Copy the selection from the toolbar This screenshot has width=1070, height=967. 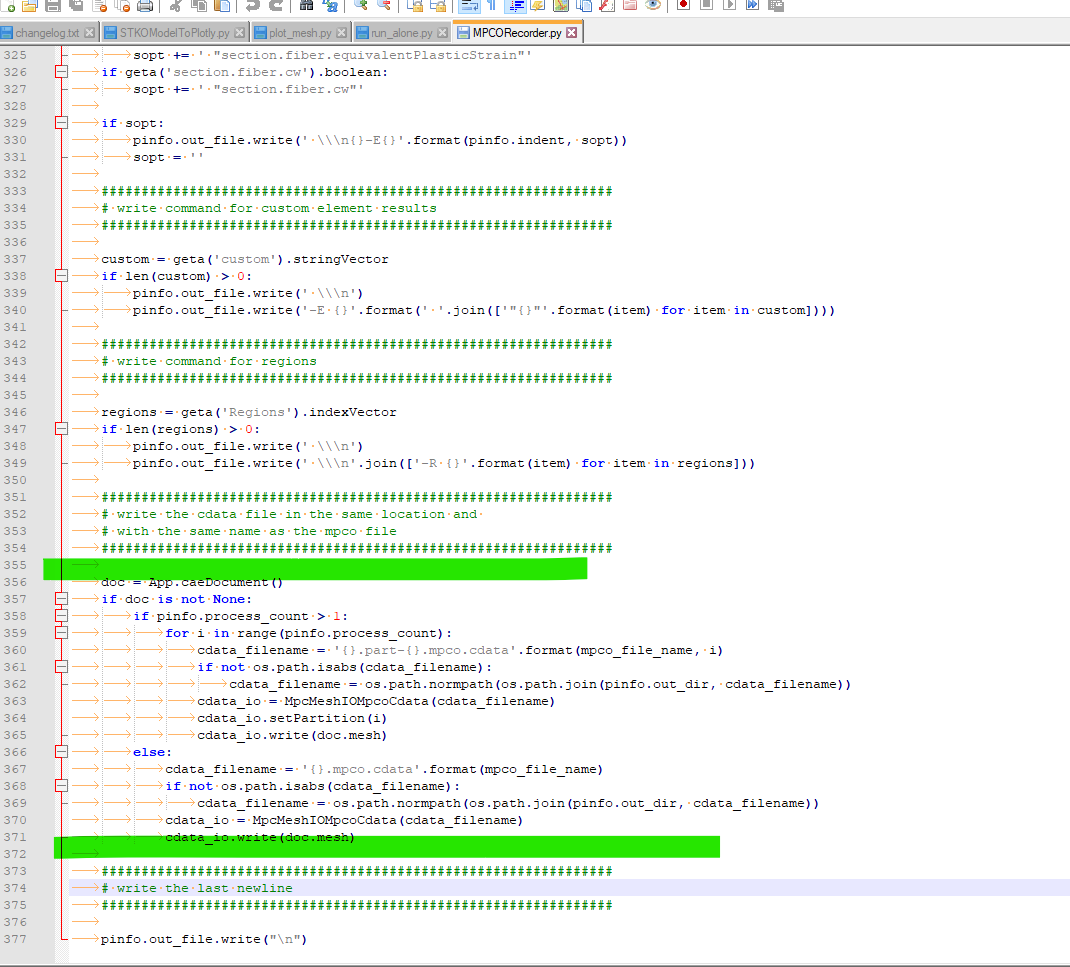click(199, 5)
